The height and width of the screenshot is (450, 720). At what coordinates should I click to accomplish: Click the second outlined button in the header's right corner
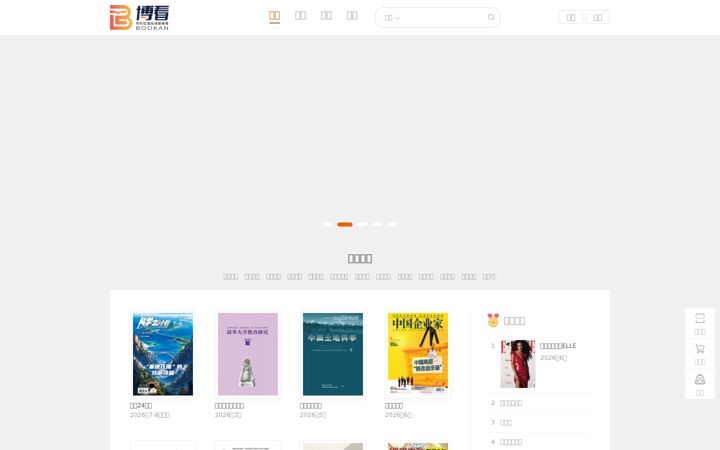(597, 17)
